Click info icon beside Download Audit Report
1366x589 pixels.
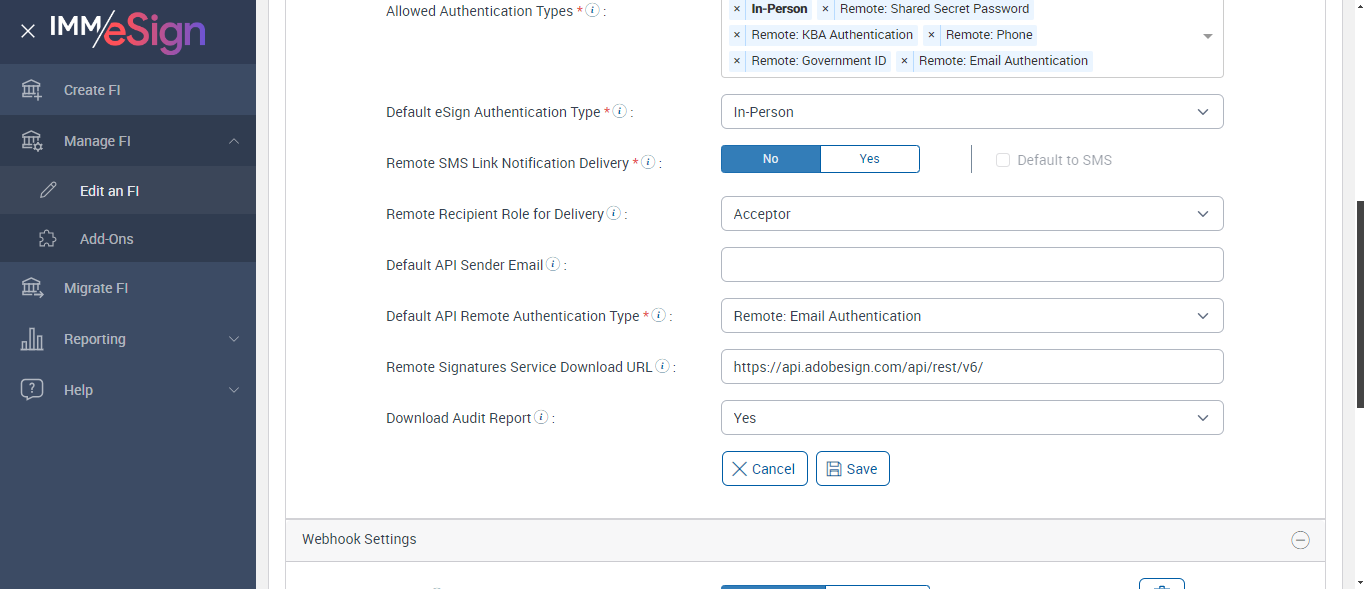(541, 418)
